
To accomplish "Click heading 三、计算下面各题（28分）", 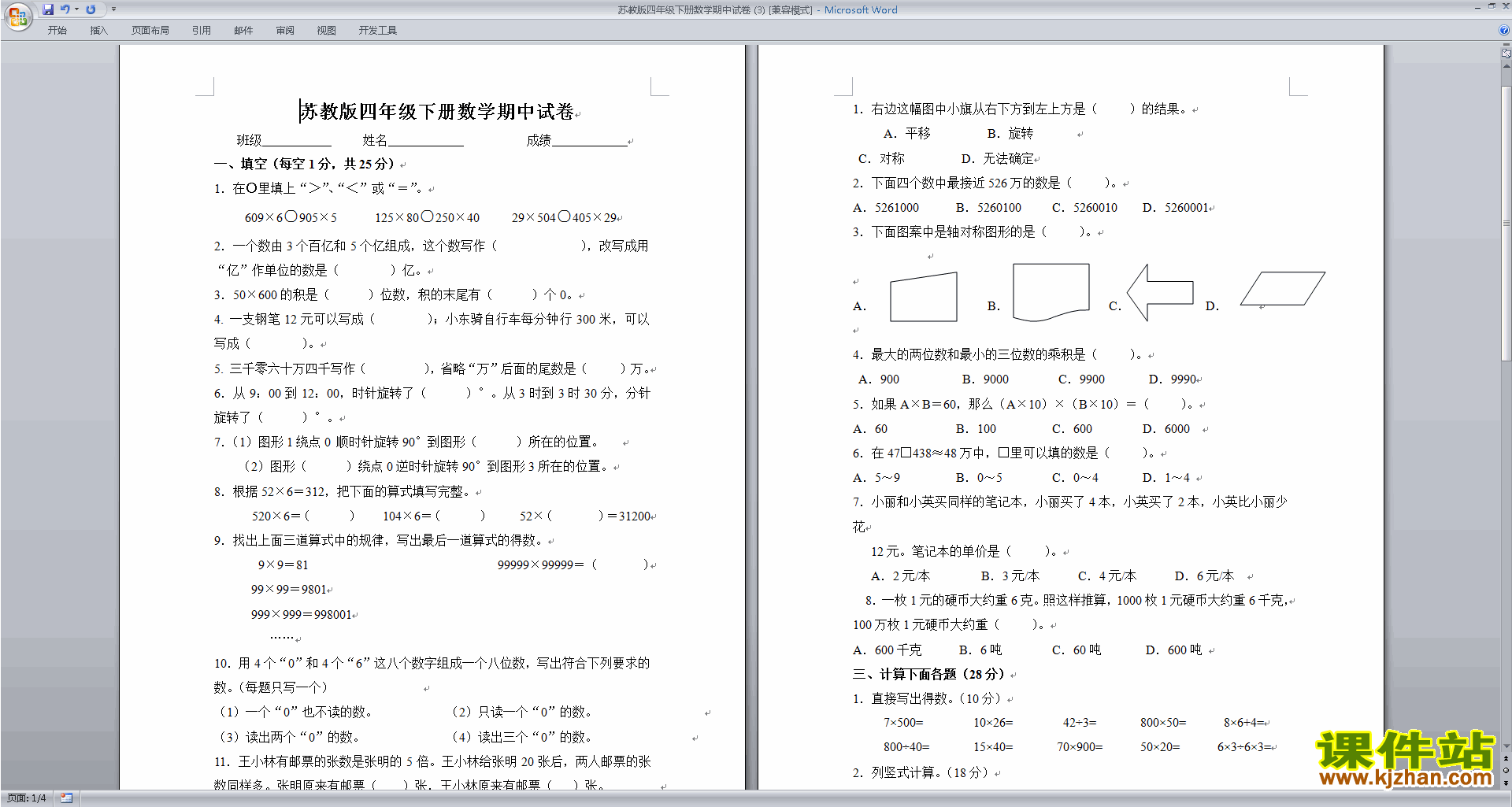I will (x=929, y=675).
